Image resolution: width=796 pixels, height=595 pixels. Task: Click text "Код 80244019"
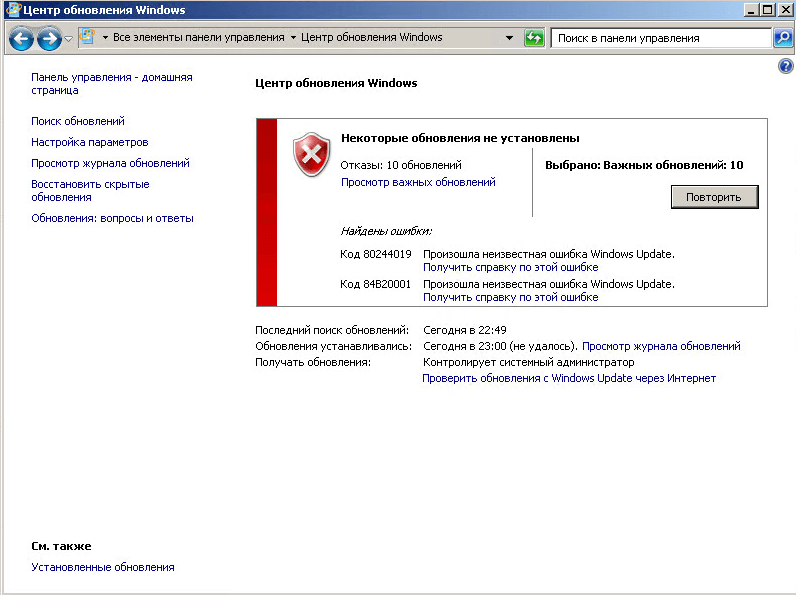tap(376, 254)
